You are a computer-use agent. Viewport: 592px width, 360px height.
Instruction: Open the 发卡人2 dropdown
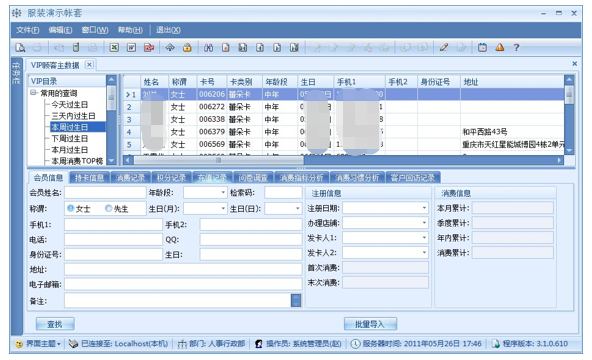click(424, 252)
